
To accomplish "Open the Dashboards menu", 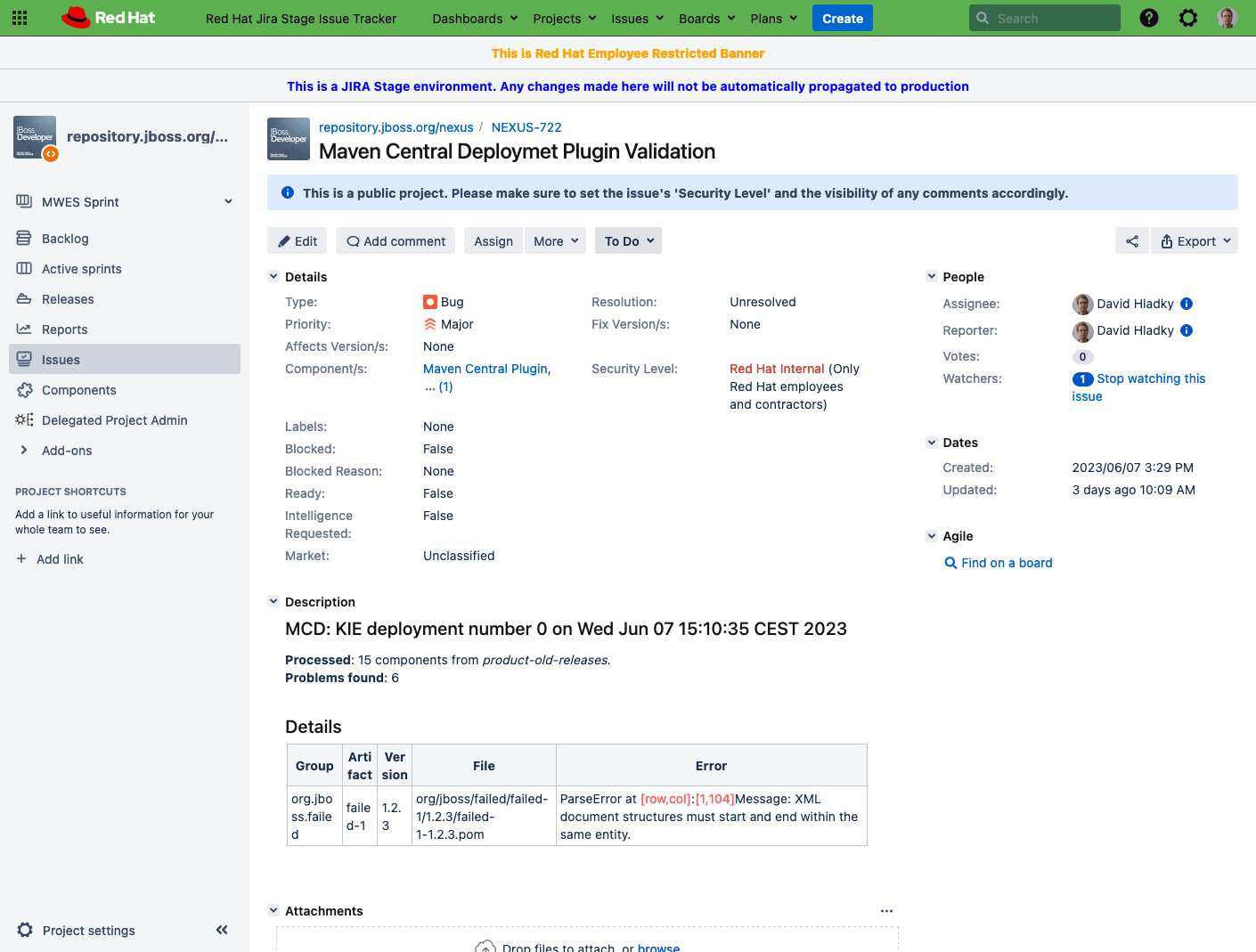I will coord(475,18).
